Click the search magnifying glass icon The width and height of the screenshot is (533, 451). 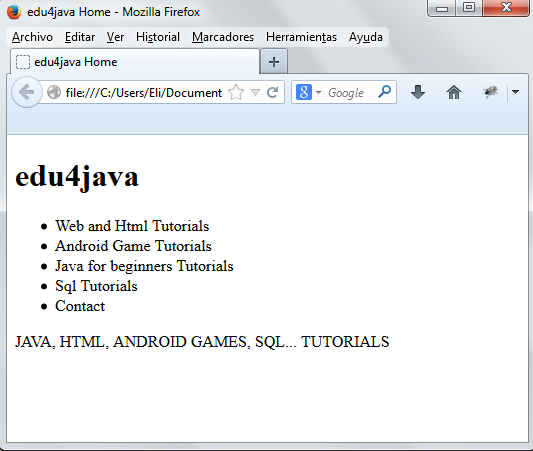(384, 92)
